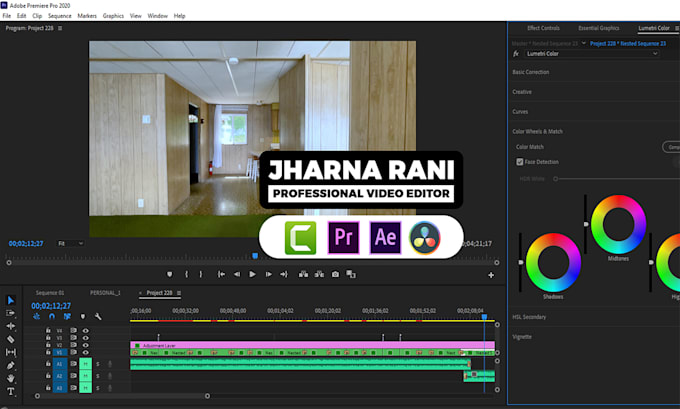Viewport: 680px width, 409px height.
Task: Open the Fit zoom level dropdown
Action: click(71, 244)
